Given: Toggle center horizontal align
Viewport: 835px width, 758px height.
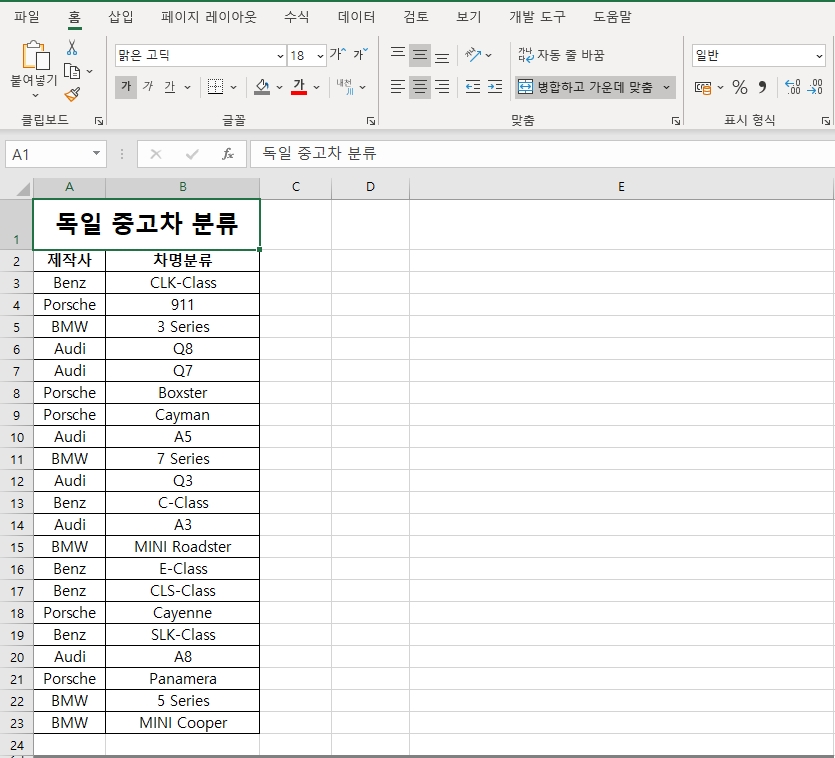Looking at the screenshot, I should point(420,87).
